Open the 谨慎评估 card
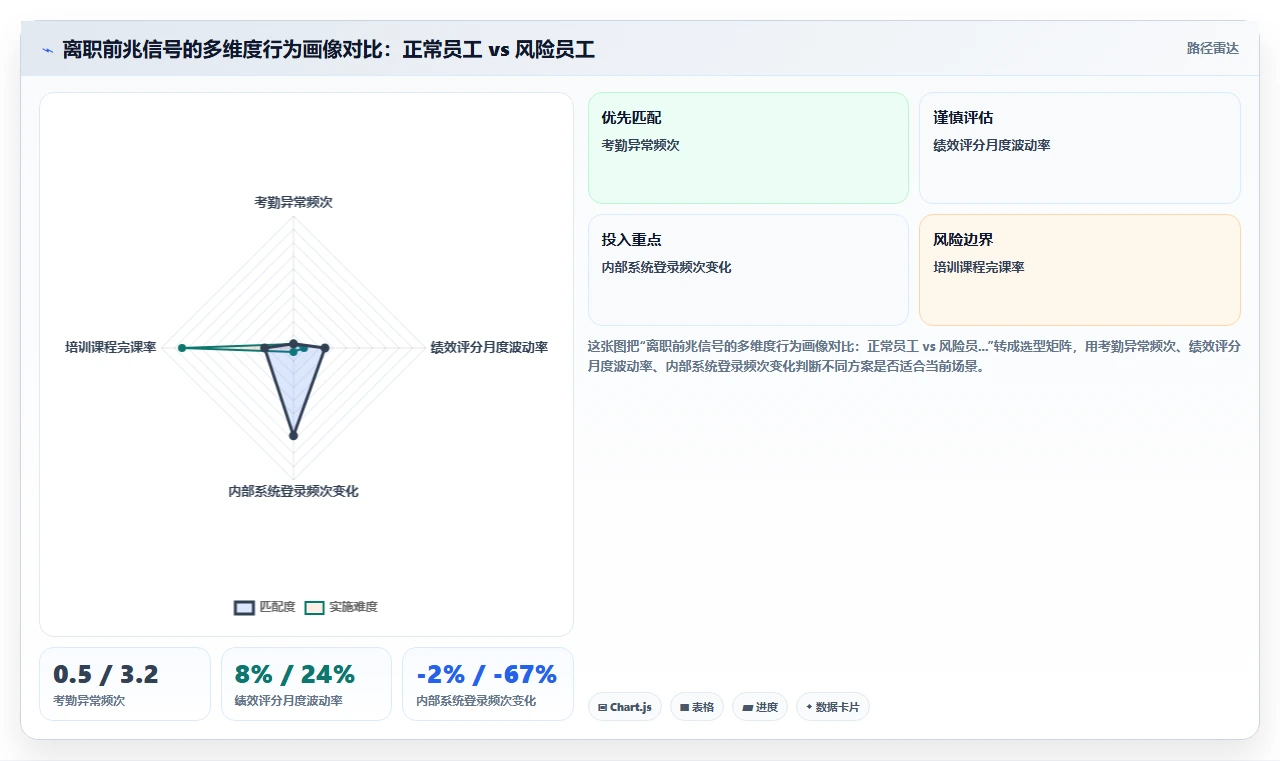Viewport: 1280px width, 761px height. 1080,148
